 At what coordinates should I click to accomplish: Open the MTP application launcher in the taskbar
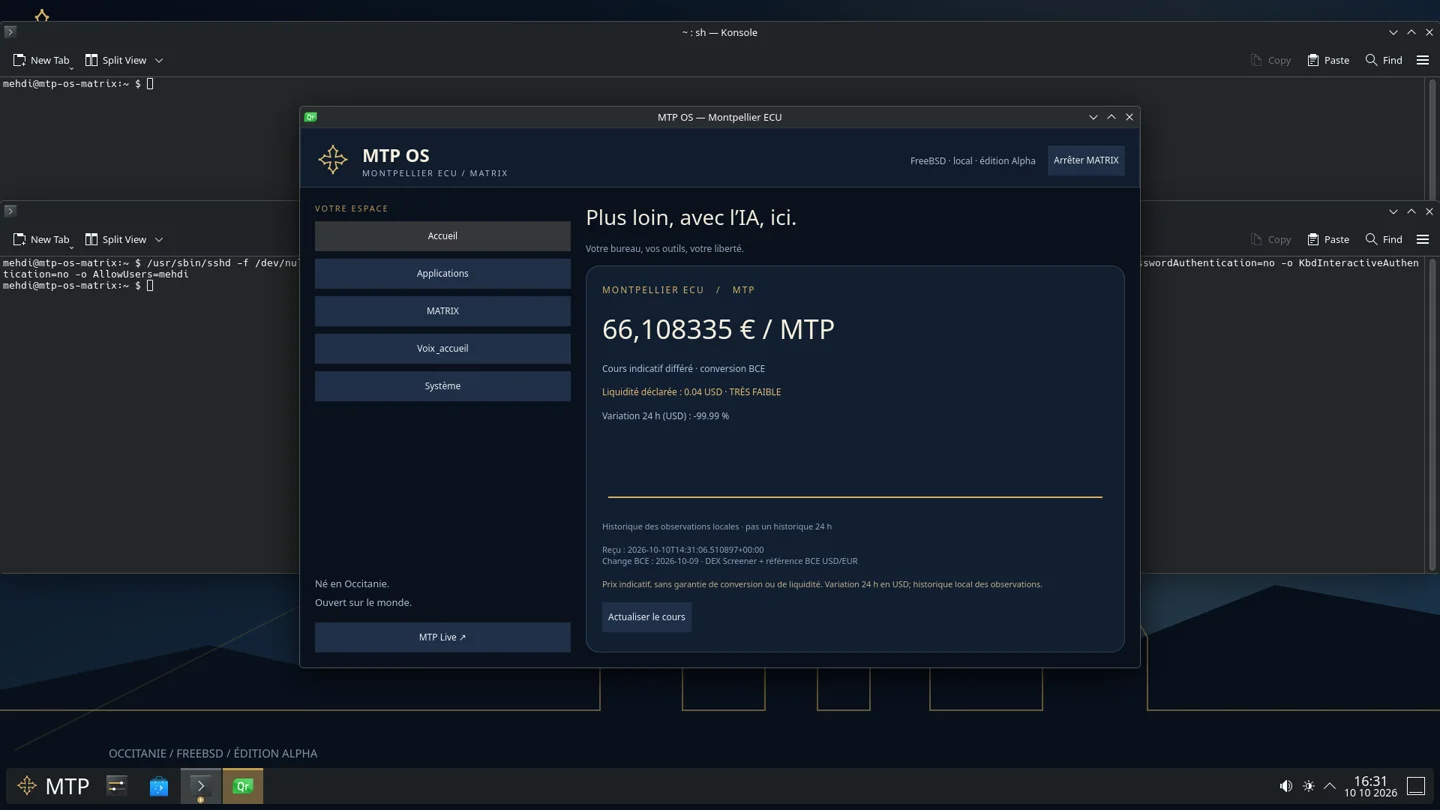point(54,786)
